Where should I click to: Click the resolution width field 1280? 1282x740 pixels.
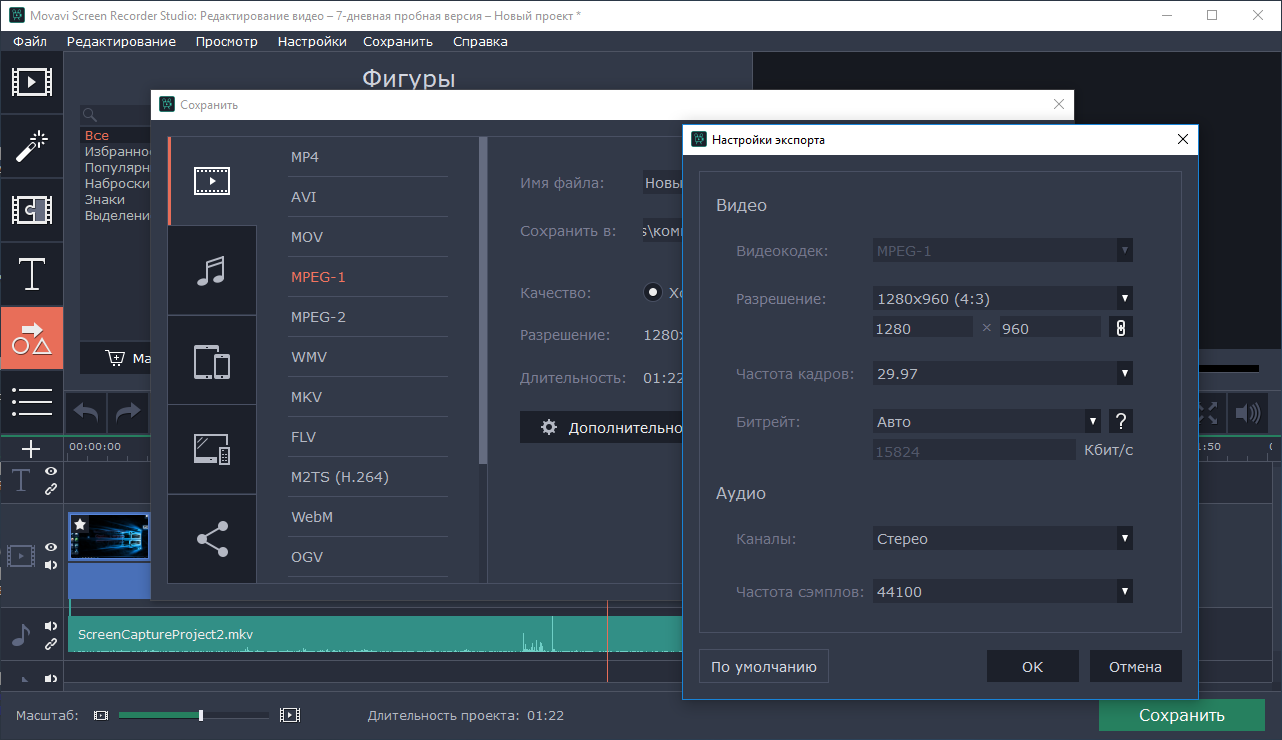pos(922,328)
